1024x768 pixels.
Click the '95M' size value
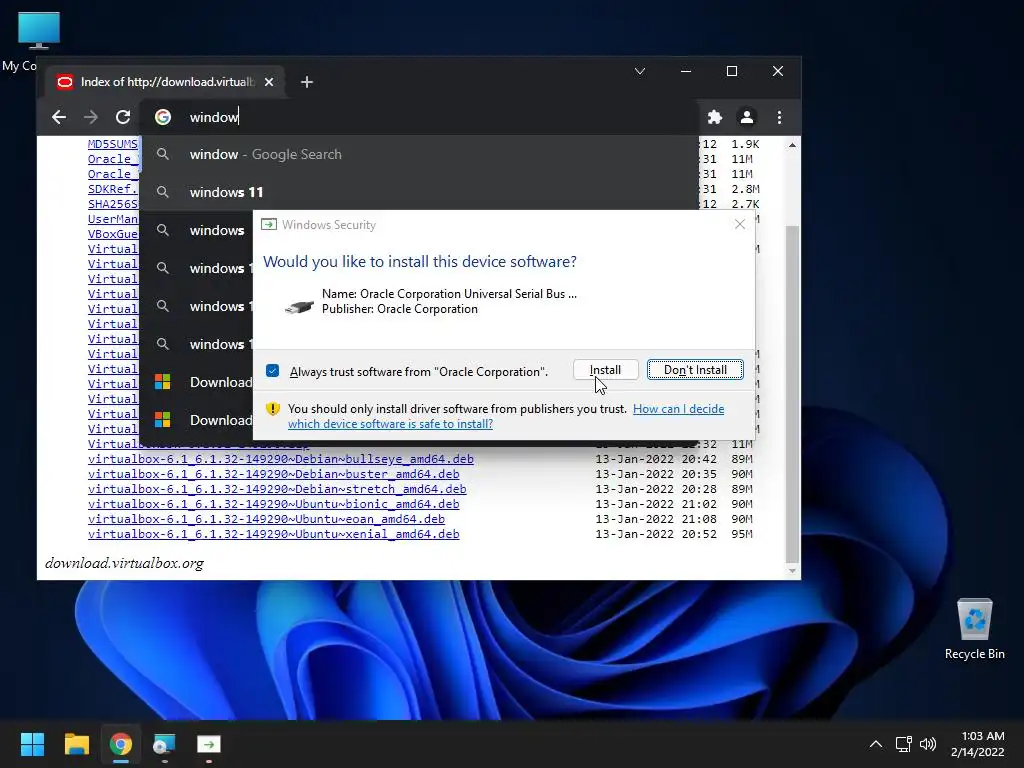pyautogui.click(x=742, y=534)
